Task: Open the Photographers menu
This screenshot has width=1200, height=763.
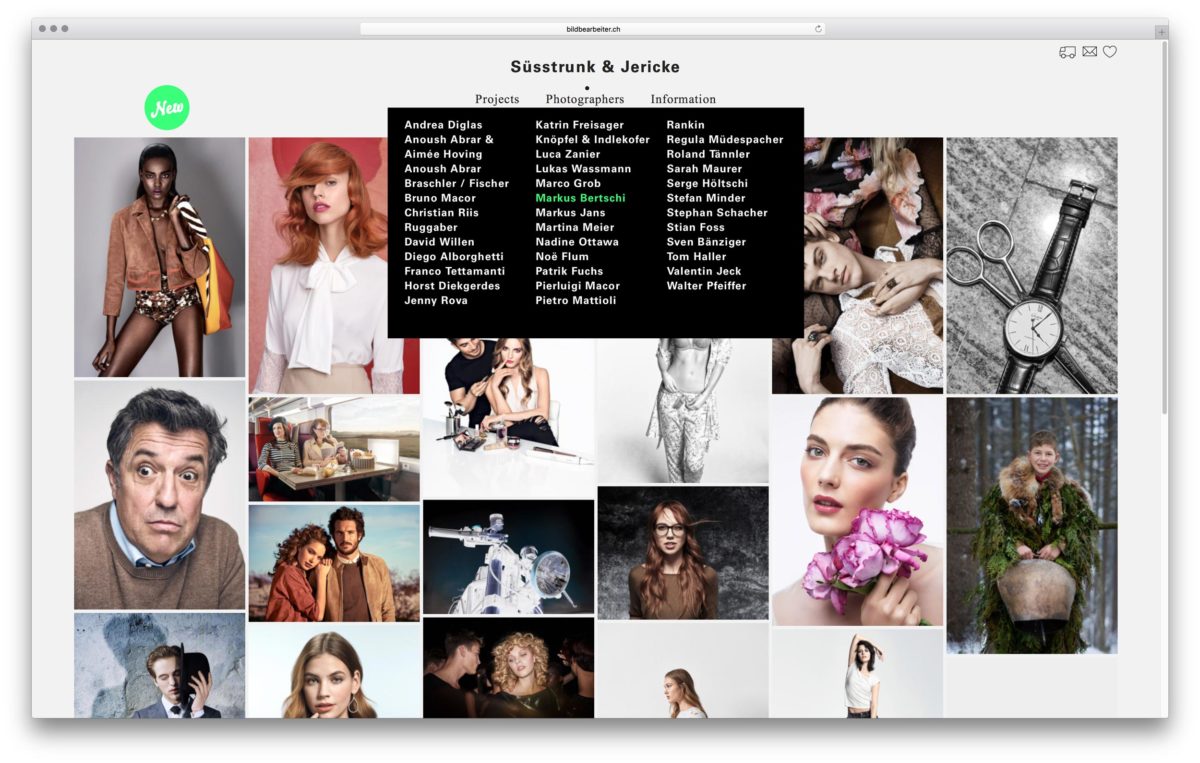Action: tap(584, 99)
